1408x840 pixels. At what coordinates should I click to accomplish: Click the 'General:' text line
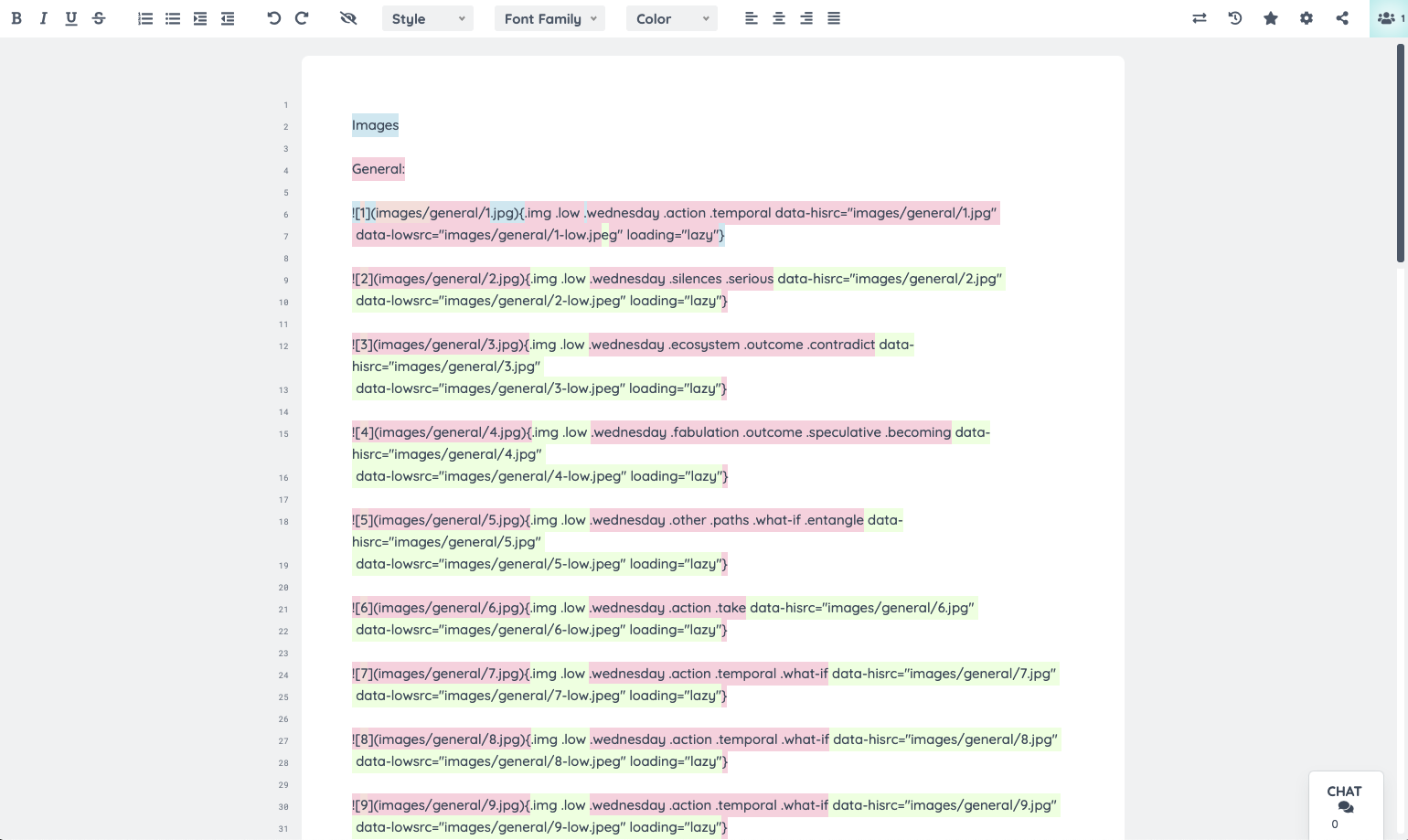click(x=379, y=169)
